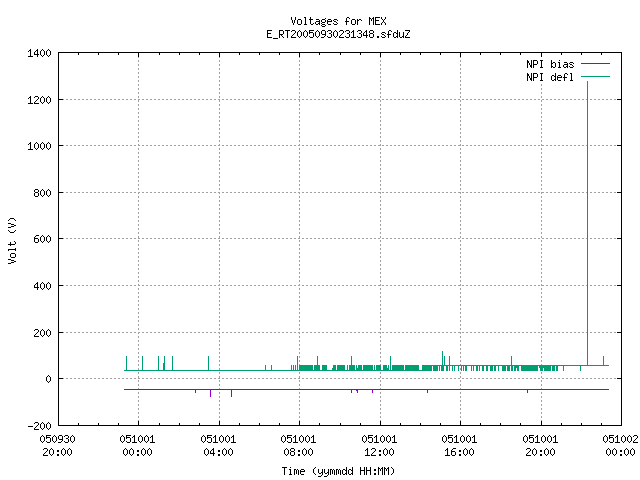Viewport: 640px width, 480px height.
Task: Click the 'Voltages for MEX' chart title
Action: 338,21
